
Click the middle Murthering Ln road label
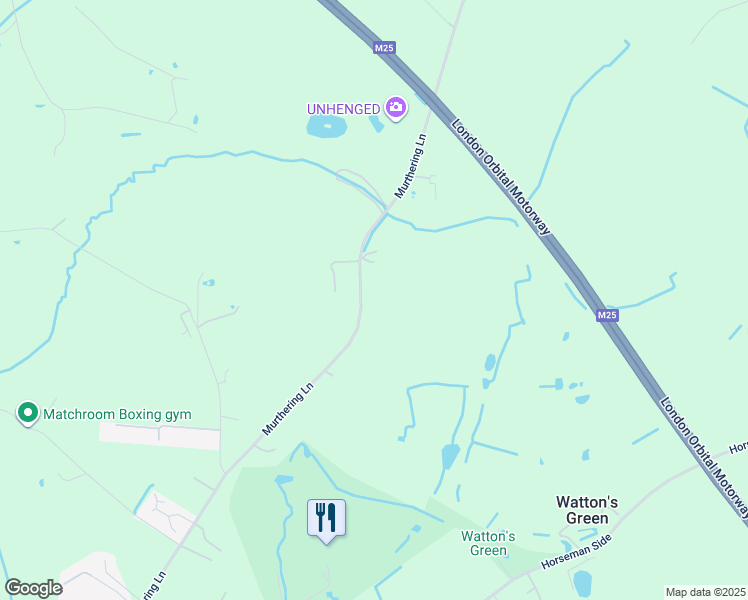(x=288, y=409)
